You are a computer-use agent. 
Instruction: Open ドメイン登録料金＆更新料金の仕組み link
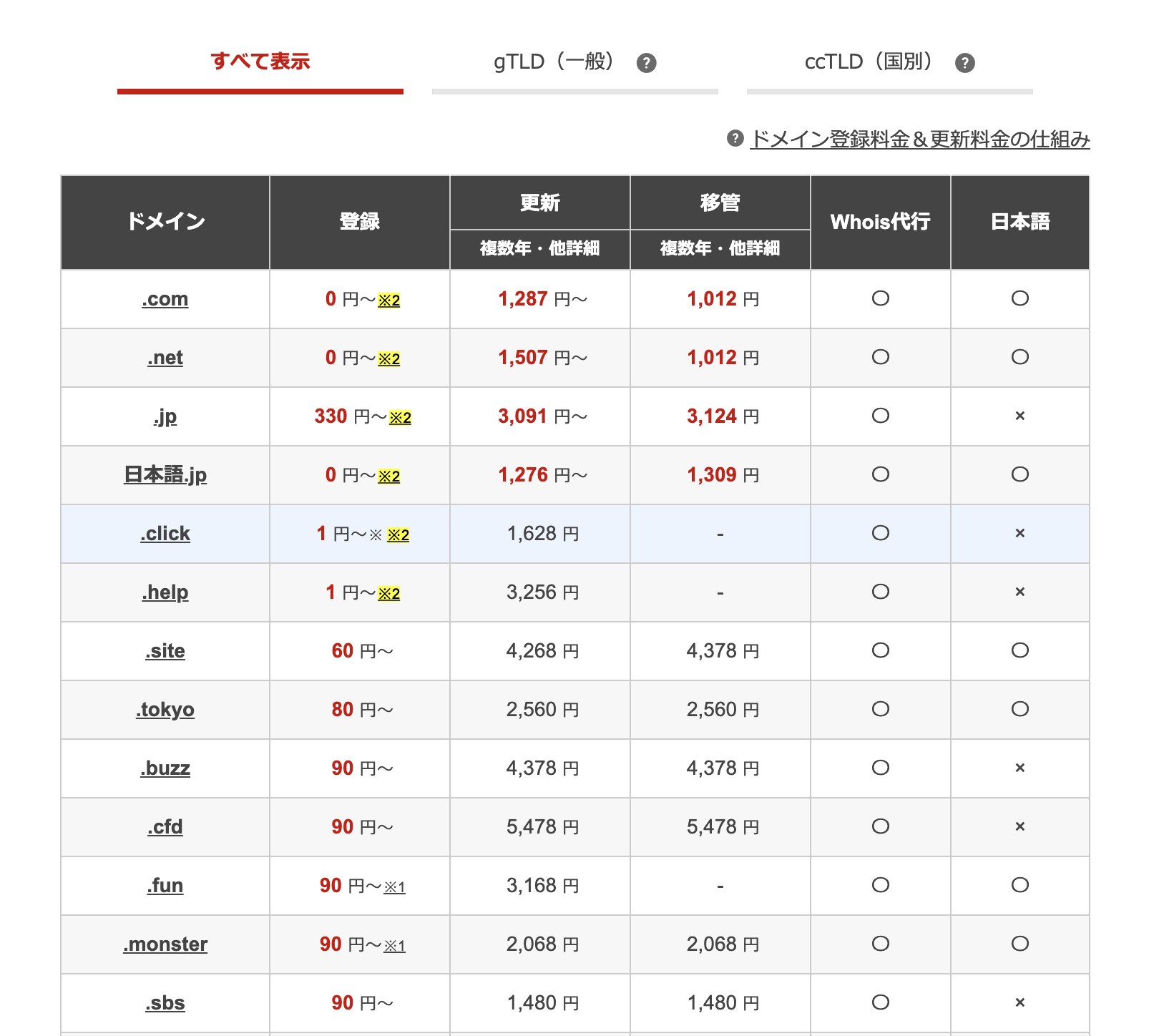(x=920, y=139)
